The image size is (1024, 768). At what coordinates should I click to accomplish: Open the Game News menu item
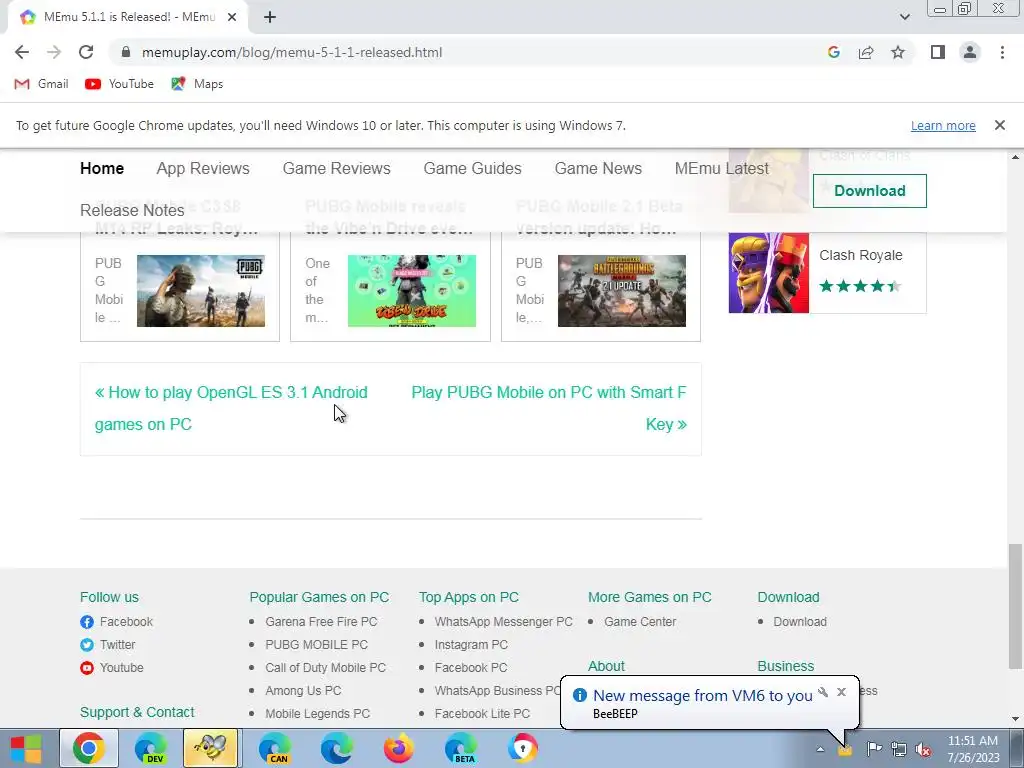(598, 168)
